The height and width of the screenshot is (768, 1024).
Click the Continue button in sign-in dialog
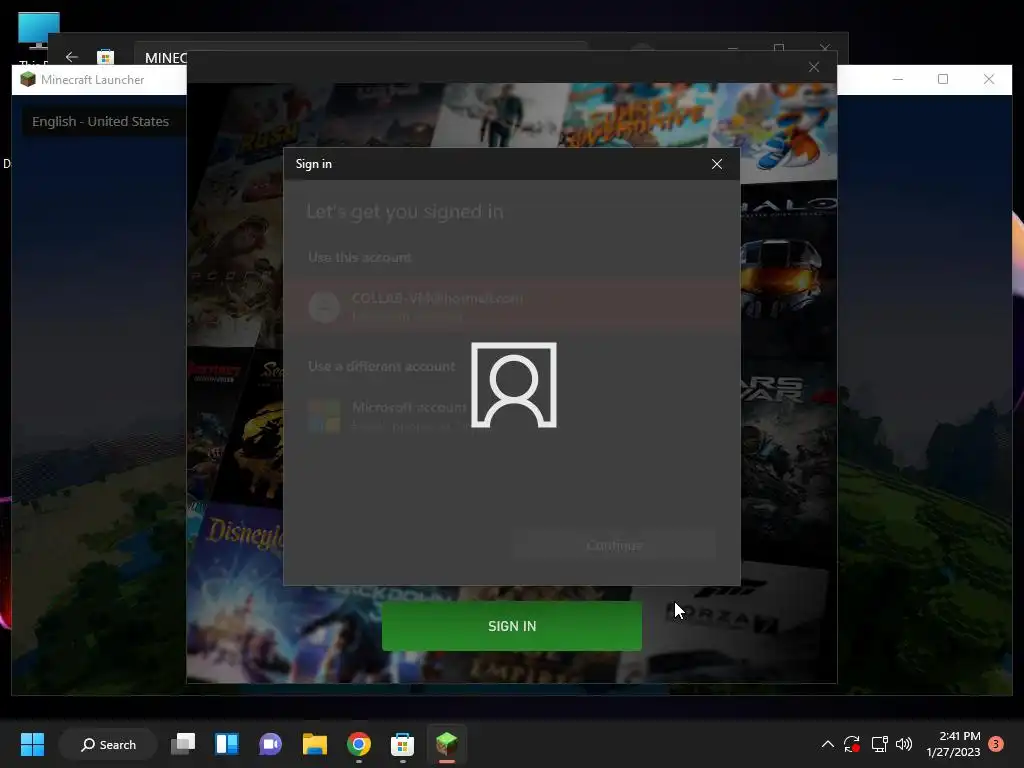coord(614,545)
